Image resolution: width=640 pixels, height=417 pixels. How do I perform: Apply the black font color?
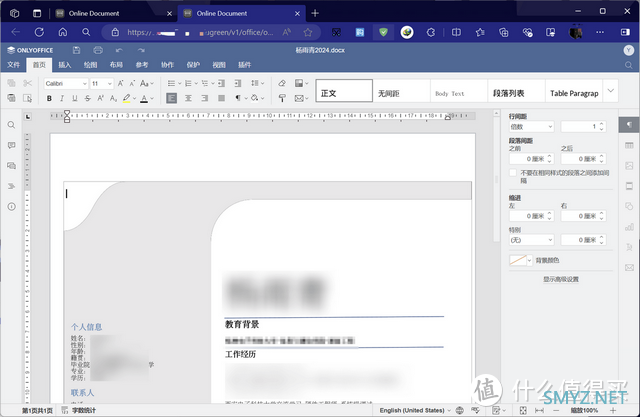[144, 98]
